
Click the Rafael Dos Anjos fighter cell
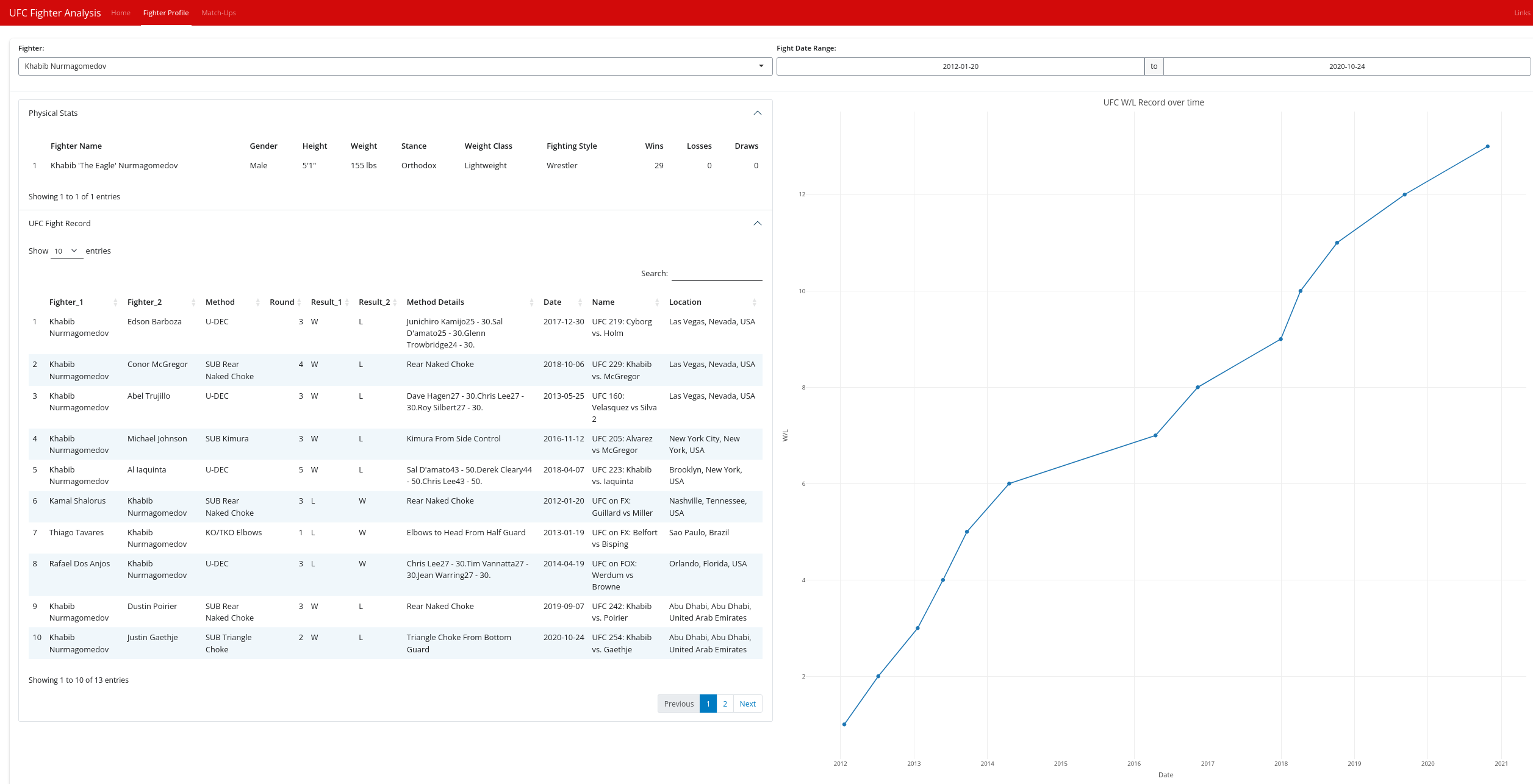pos(80,564)
